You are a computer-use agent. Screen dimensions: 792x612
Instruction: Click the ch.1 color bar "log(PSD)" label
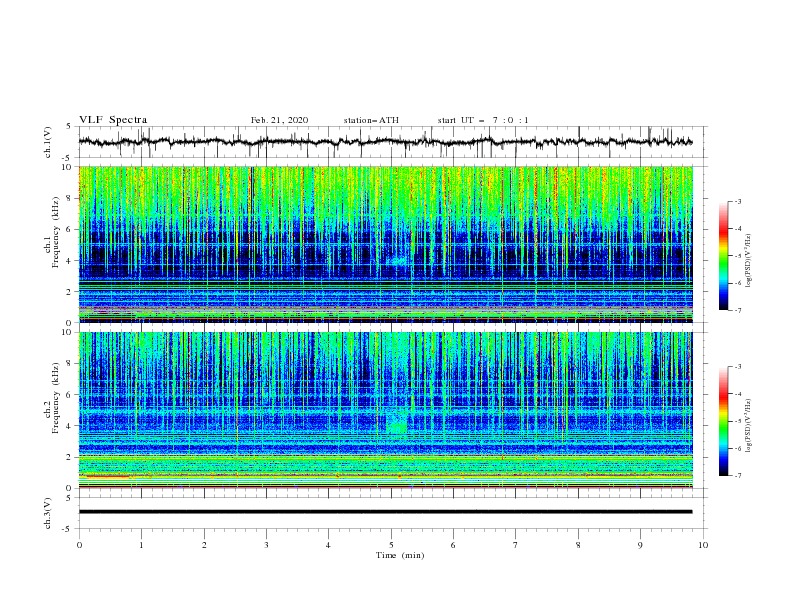(x=749, y=261)
